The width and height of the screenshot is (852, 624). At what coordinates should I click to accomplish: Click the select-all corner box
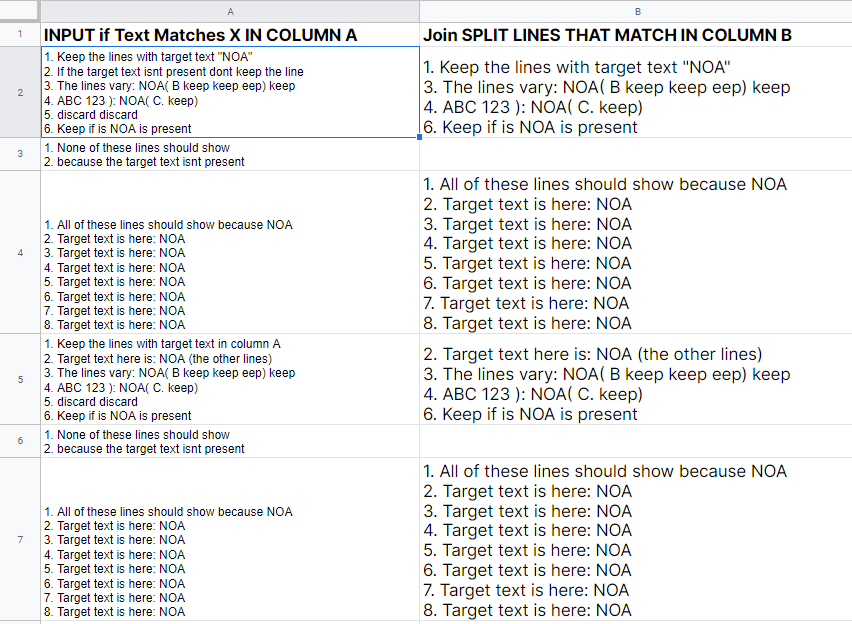(x=20, y=11)
